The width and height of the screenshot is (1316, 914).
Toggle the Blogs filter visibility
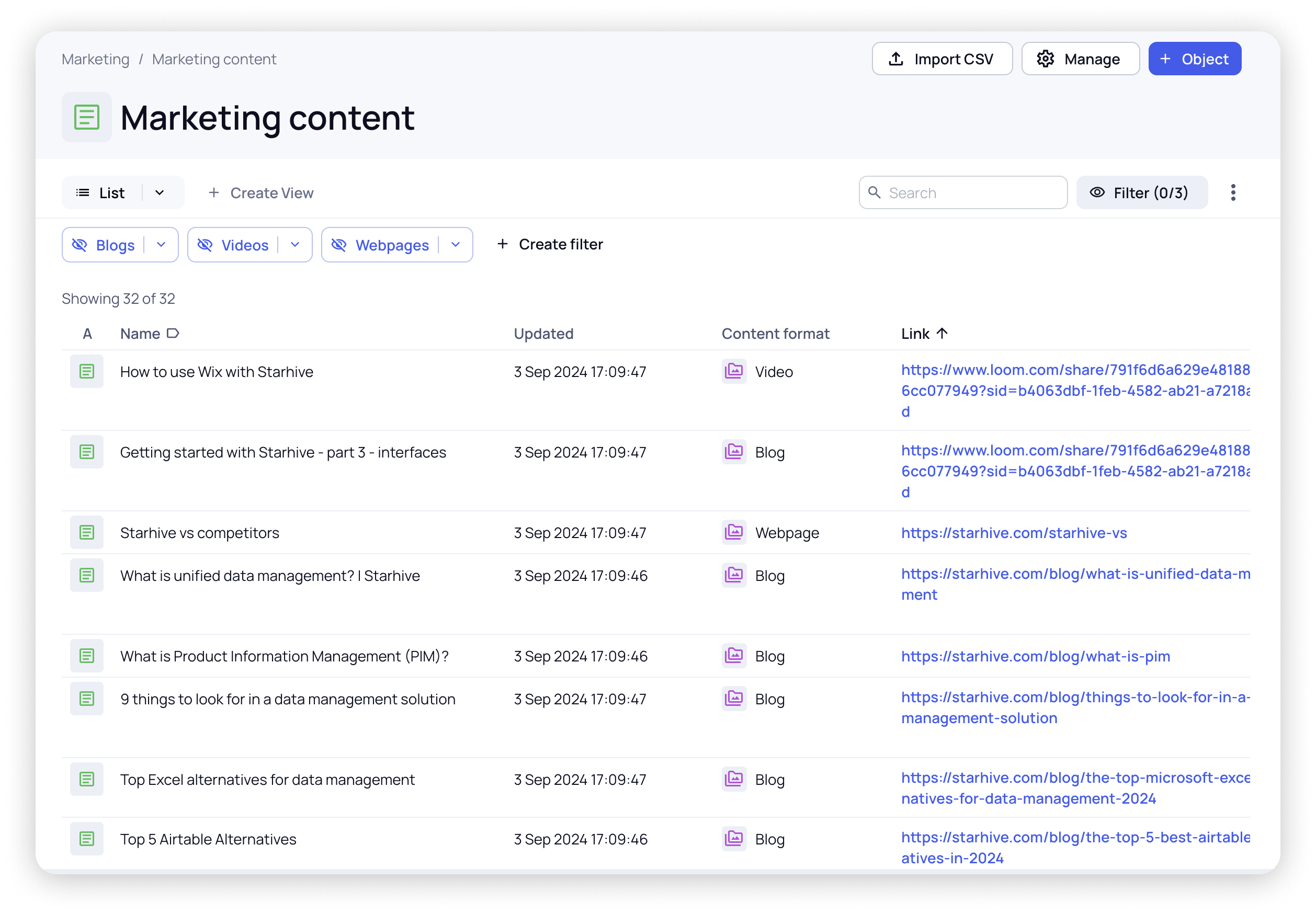pos(80,245)
